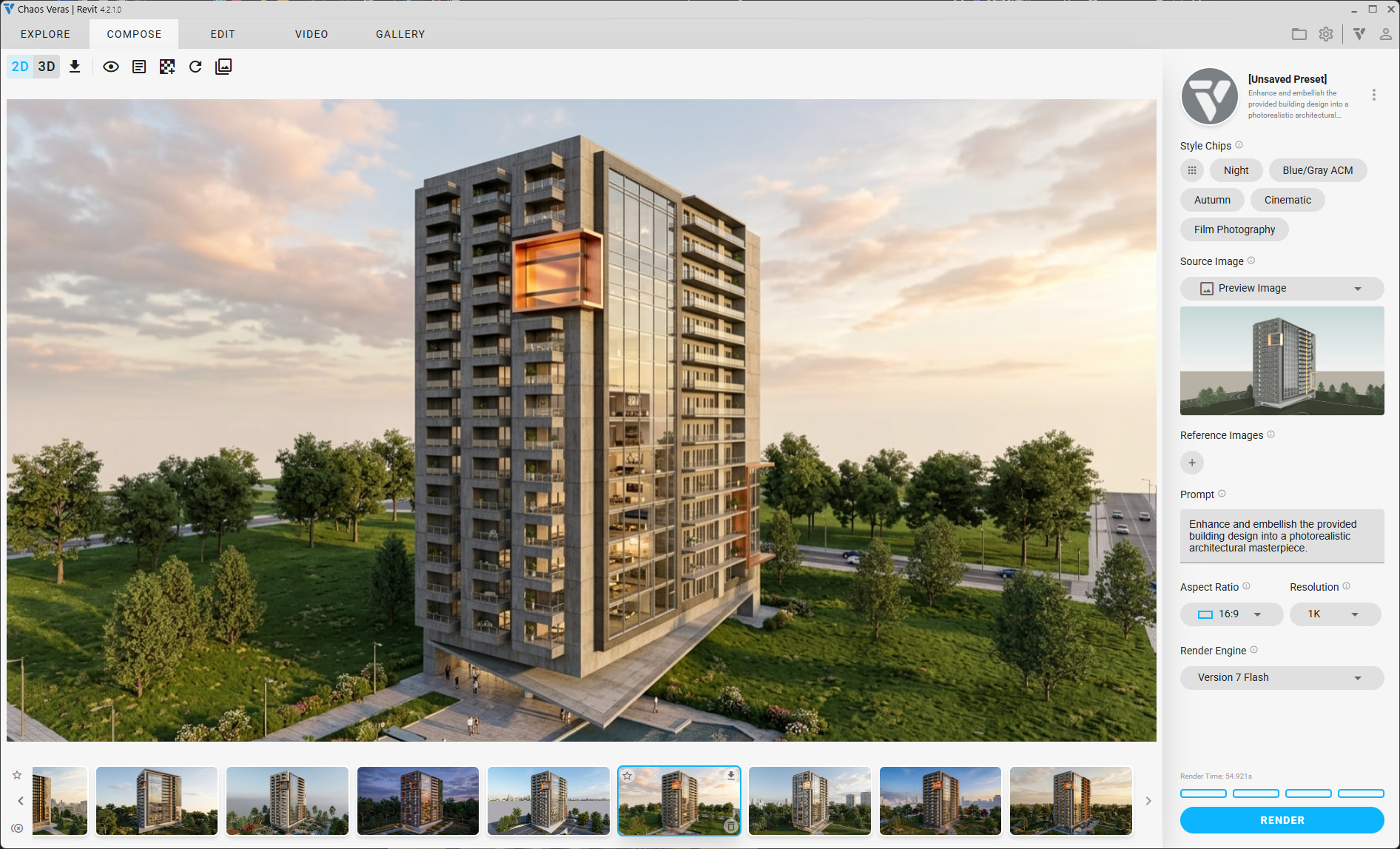
Task: Switch to the EXPLORE tab
Action: [45, 34]
